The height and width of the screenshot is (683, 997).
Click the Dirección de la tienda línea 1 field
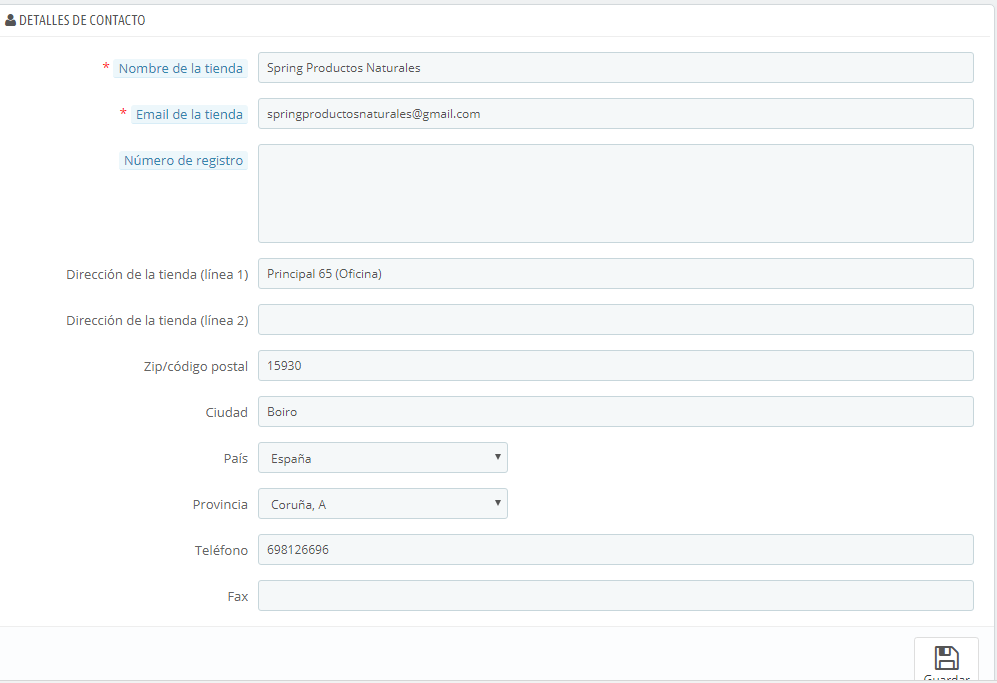615,273
